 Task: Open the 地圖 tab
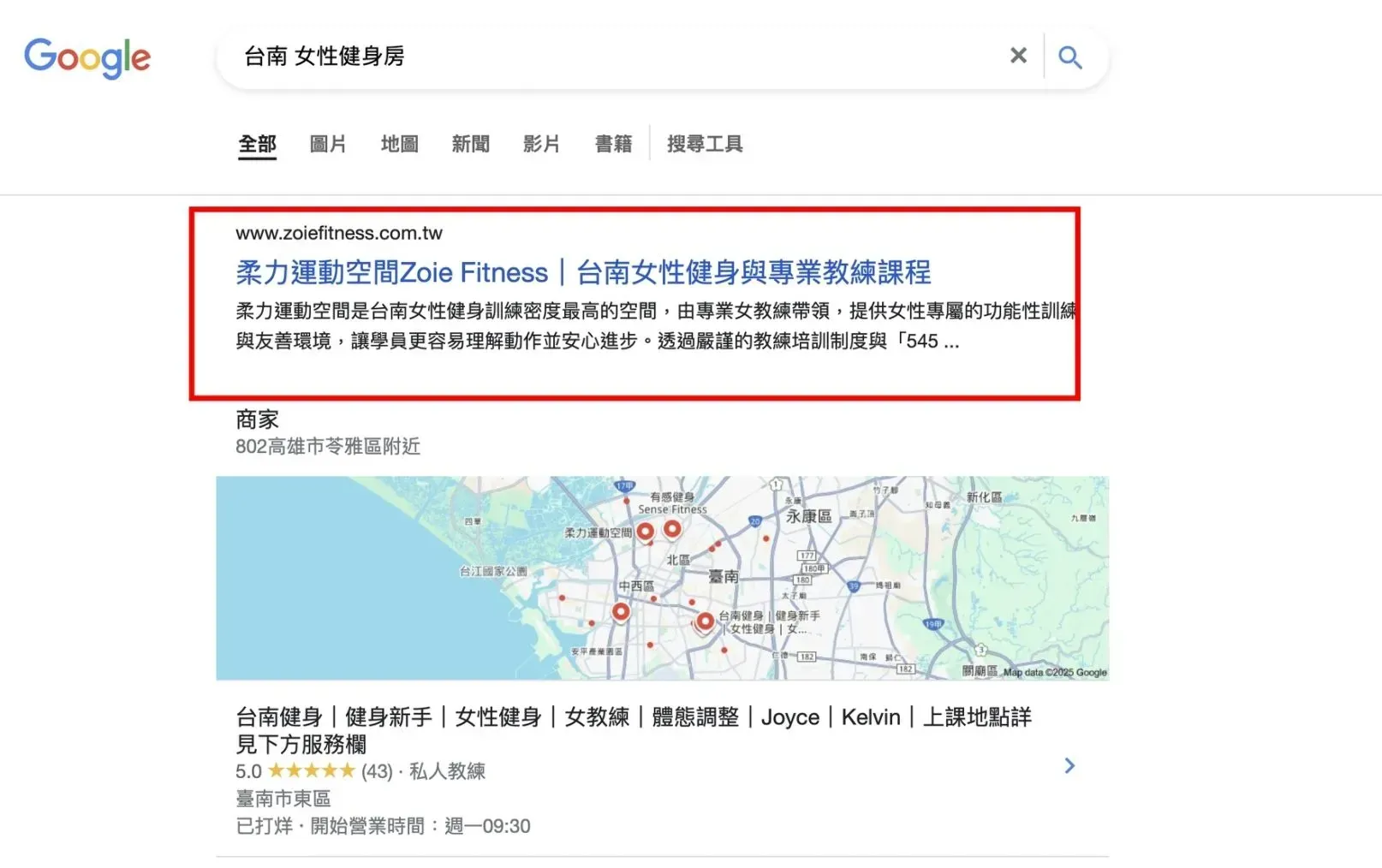coord(400,144)
